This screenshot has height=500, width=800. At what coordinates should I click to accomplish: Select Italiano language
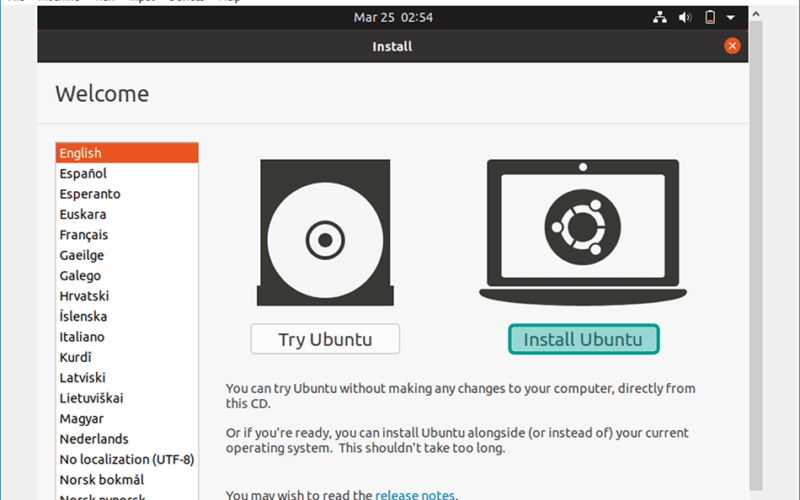coord(127,337)
